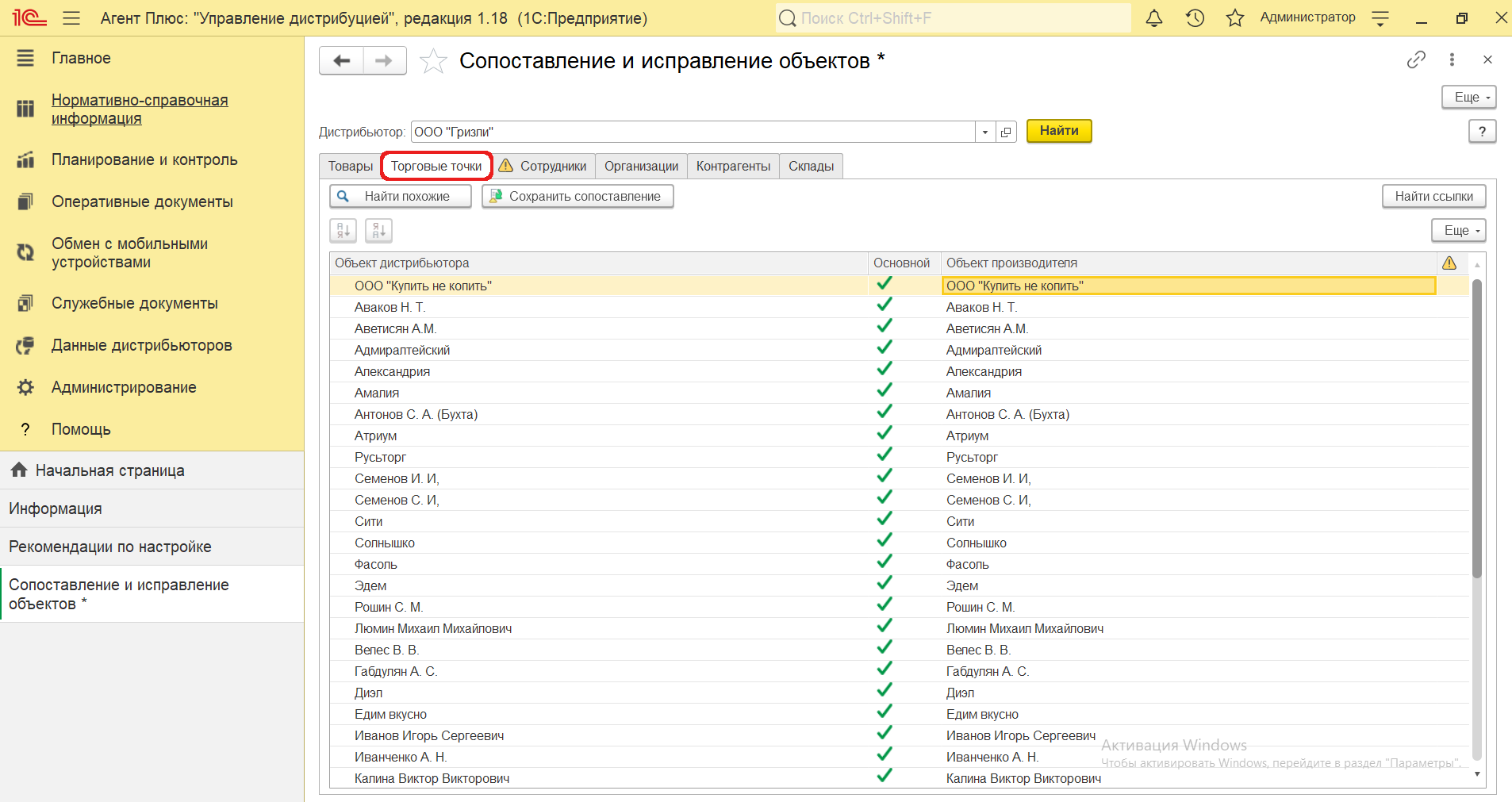Switch to Склады tab
1512x802 pixels.
[x=811, y=166]
